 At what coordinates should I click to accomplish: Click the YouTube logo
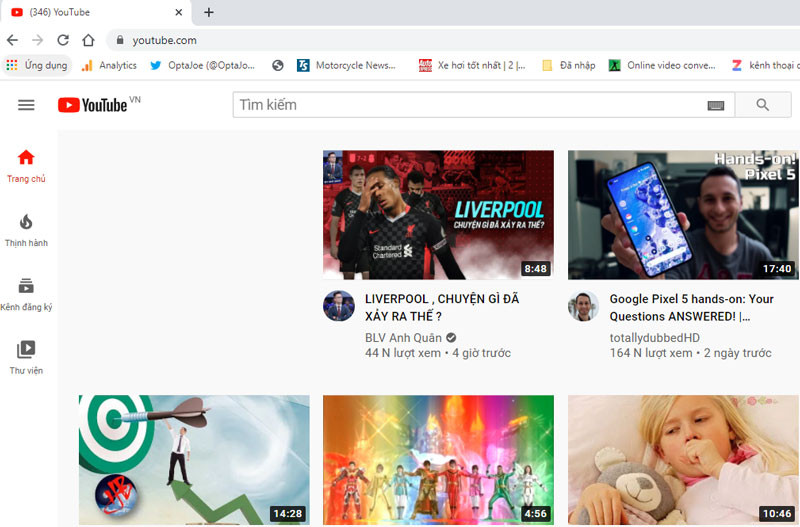[x=93, y=105]
